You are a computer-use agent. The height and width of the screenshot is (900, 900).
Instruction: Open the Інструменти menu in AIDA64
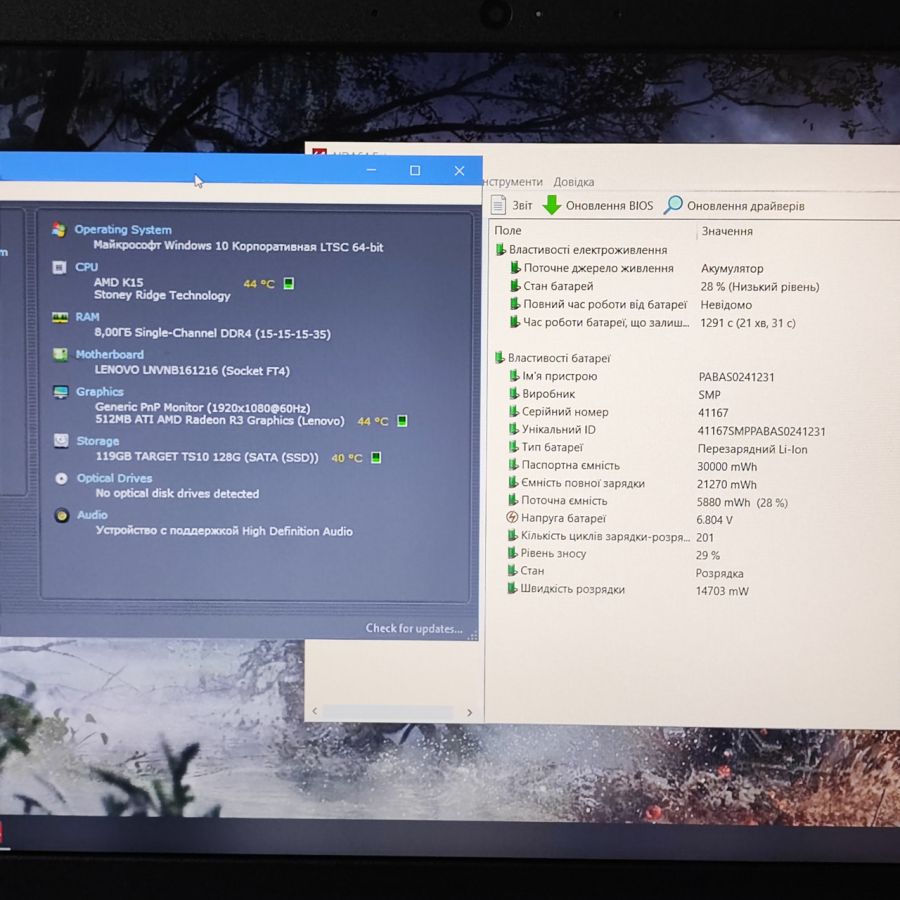pos(513,181)
